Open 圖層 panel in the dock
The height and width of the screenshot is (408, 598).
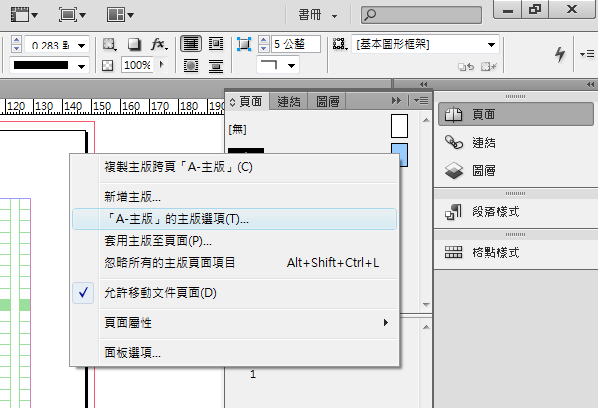pyautogui.click(x=516, y=170)
